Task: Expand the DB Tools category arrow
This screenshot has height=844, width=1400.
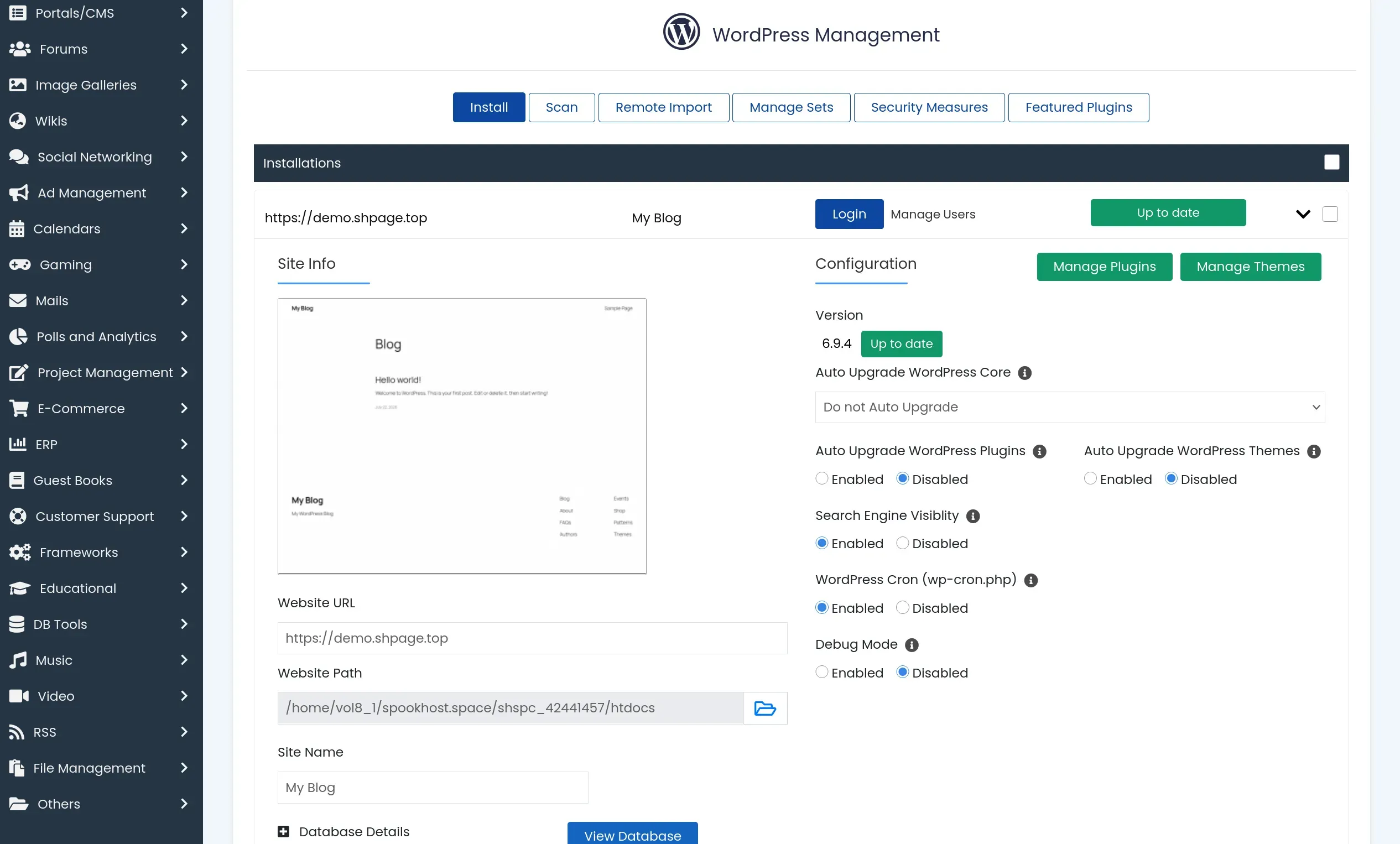Action: [x=184, y=624]
